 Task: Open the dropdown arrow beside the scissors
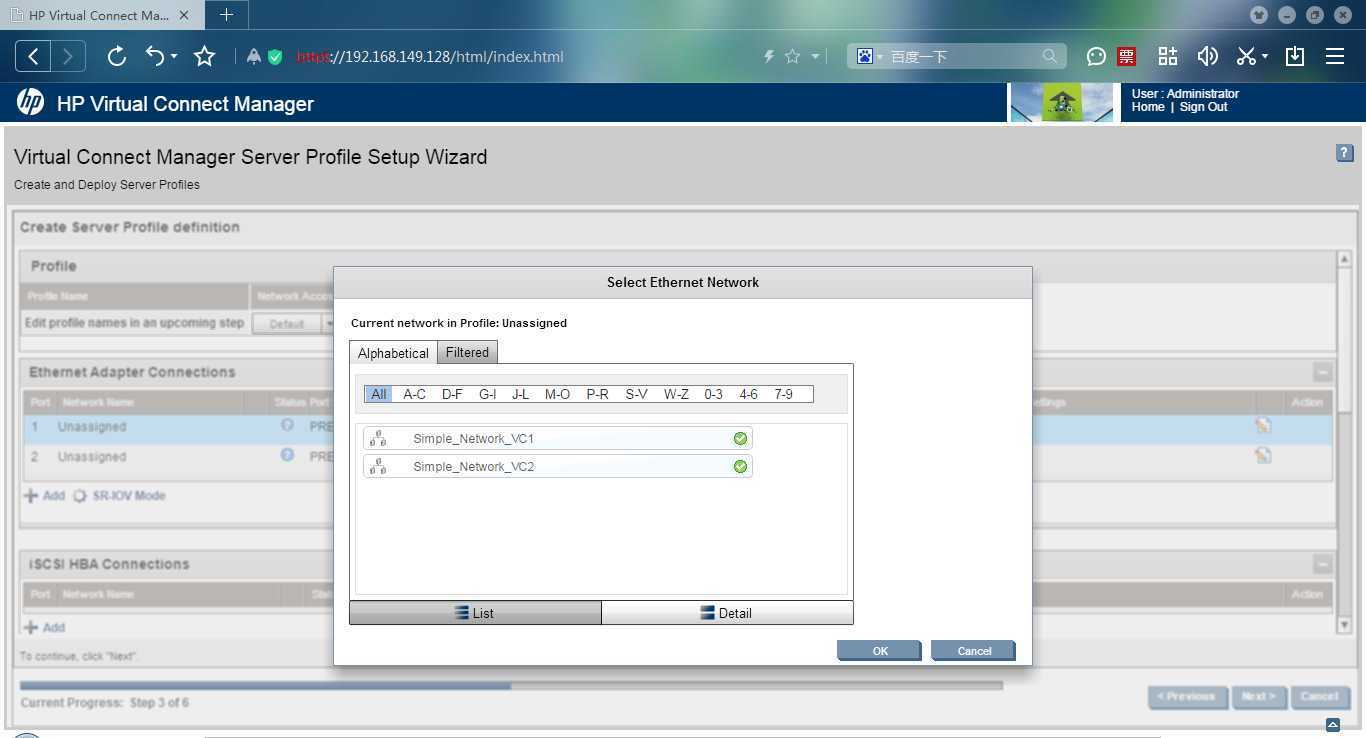1265,57
